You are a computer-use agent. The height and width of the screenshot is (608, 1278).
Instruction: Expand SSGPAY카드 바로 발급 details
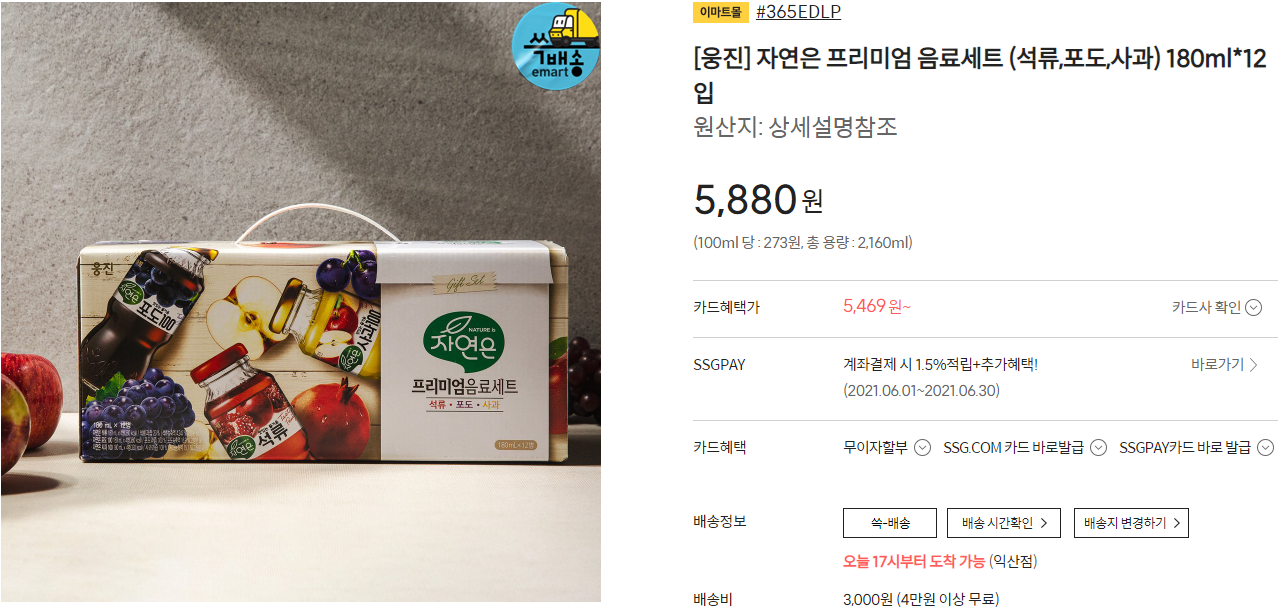[1196, 447]
